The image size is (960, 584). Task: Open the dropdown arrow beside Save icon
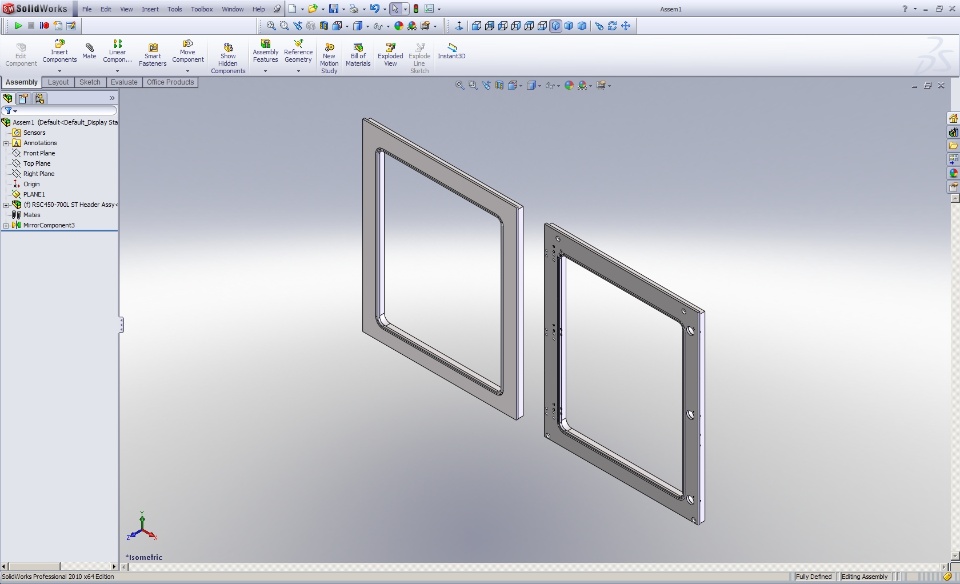pos(343,9)
